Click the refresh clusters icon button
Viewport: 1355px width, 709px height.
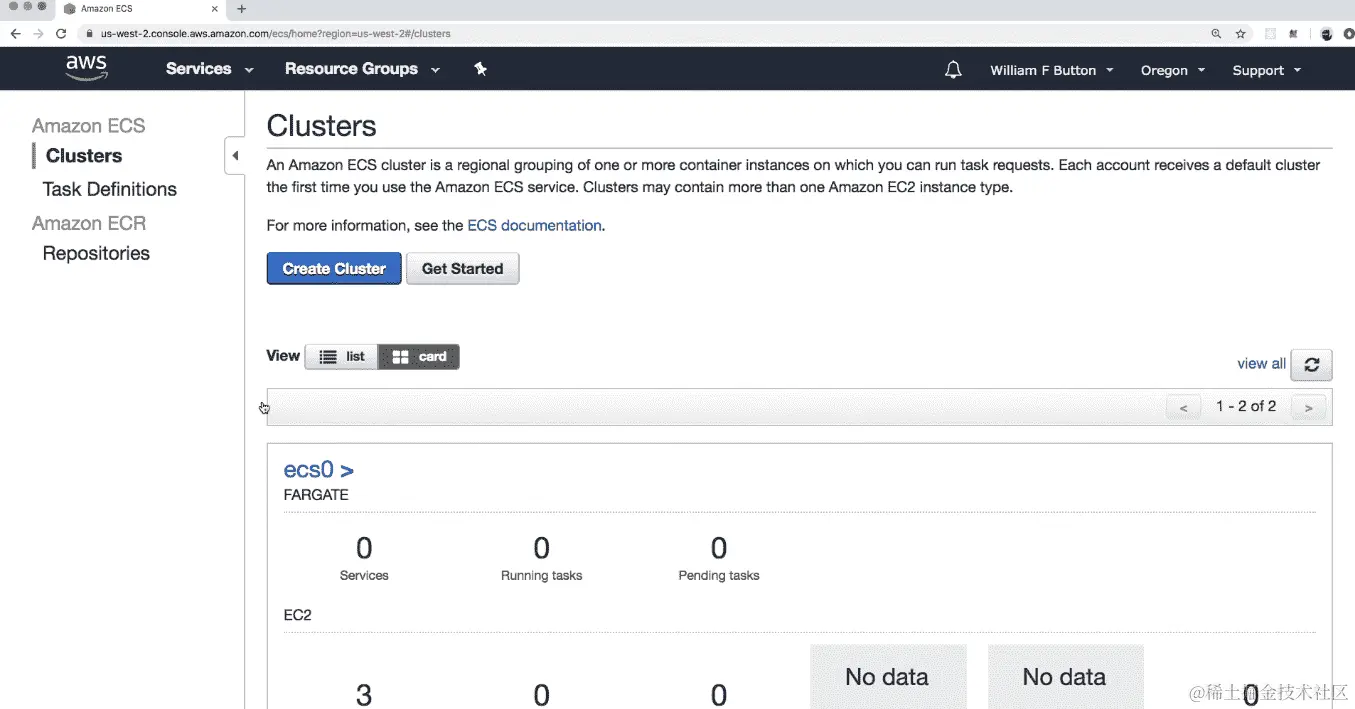click(x=1311, y=365)
